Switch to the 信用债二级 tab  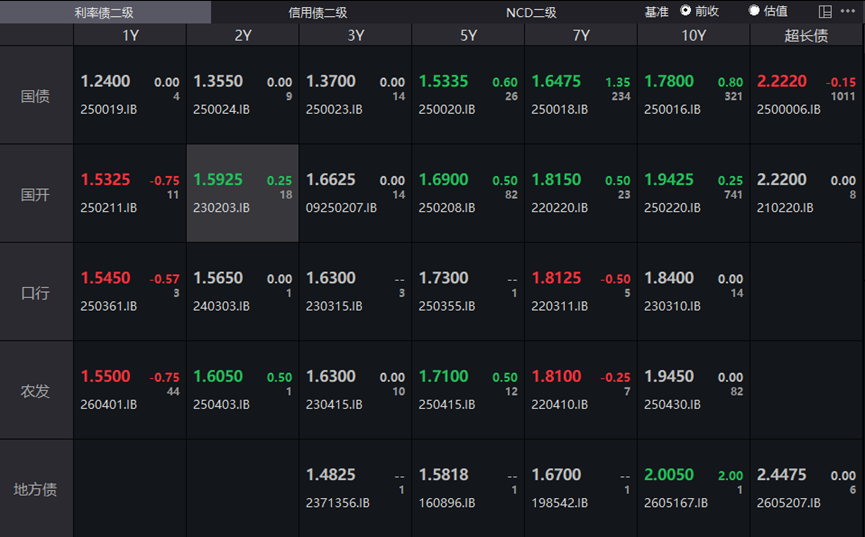point(318,12)
